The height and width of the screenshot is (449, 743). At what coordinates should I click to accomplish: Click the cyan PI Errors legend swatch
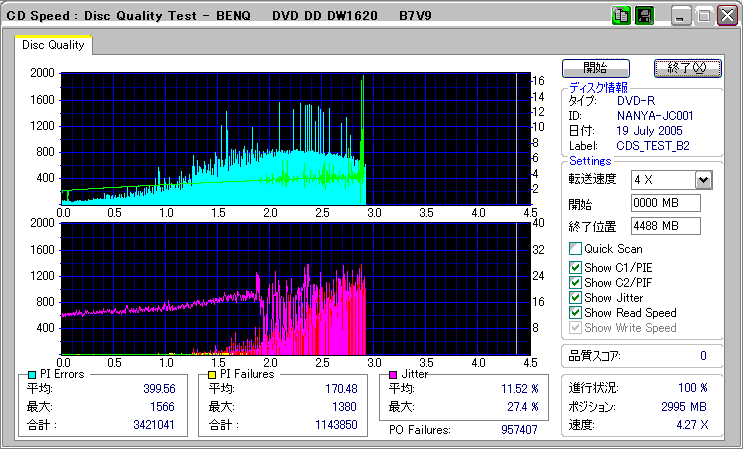[32, 374]
